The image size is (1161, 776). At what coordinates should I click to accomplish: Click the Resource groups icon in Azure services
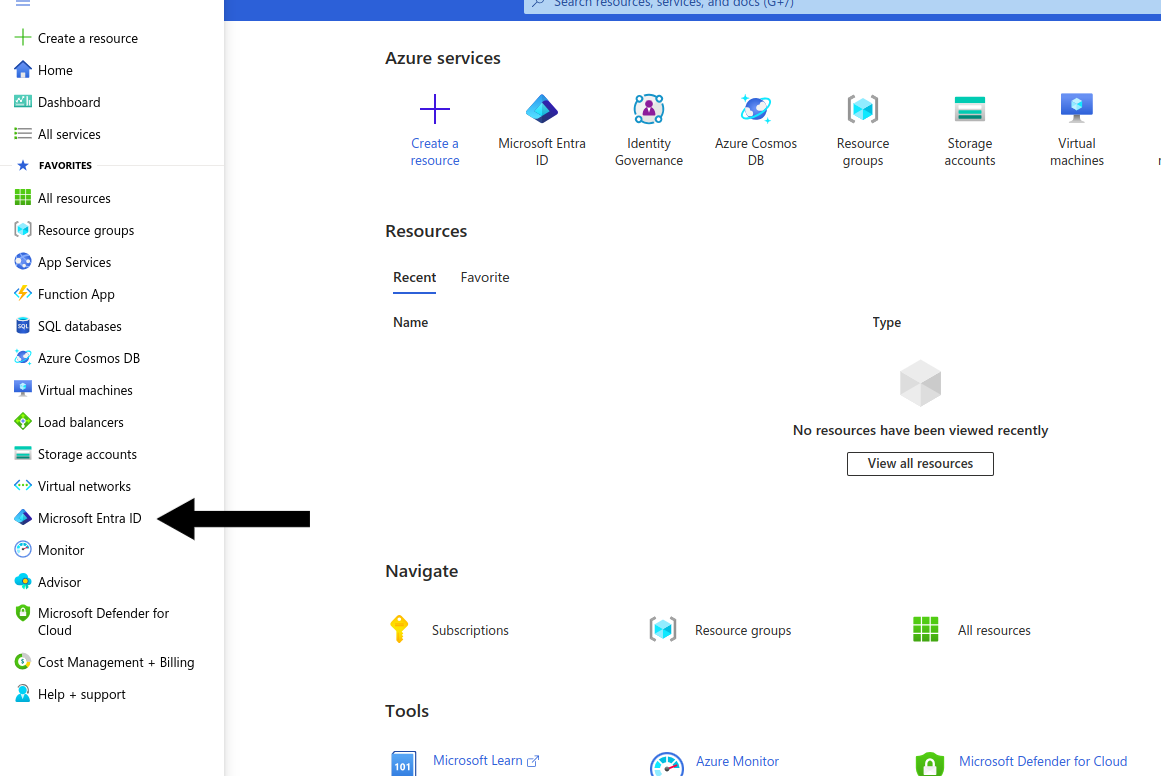(862, 109)
